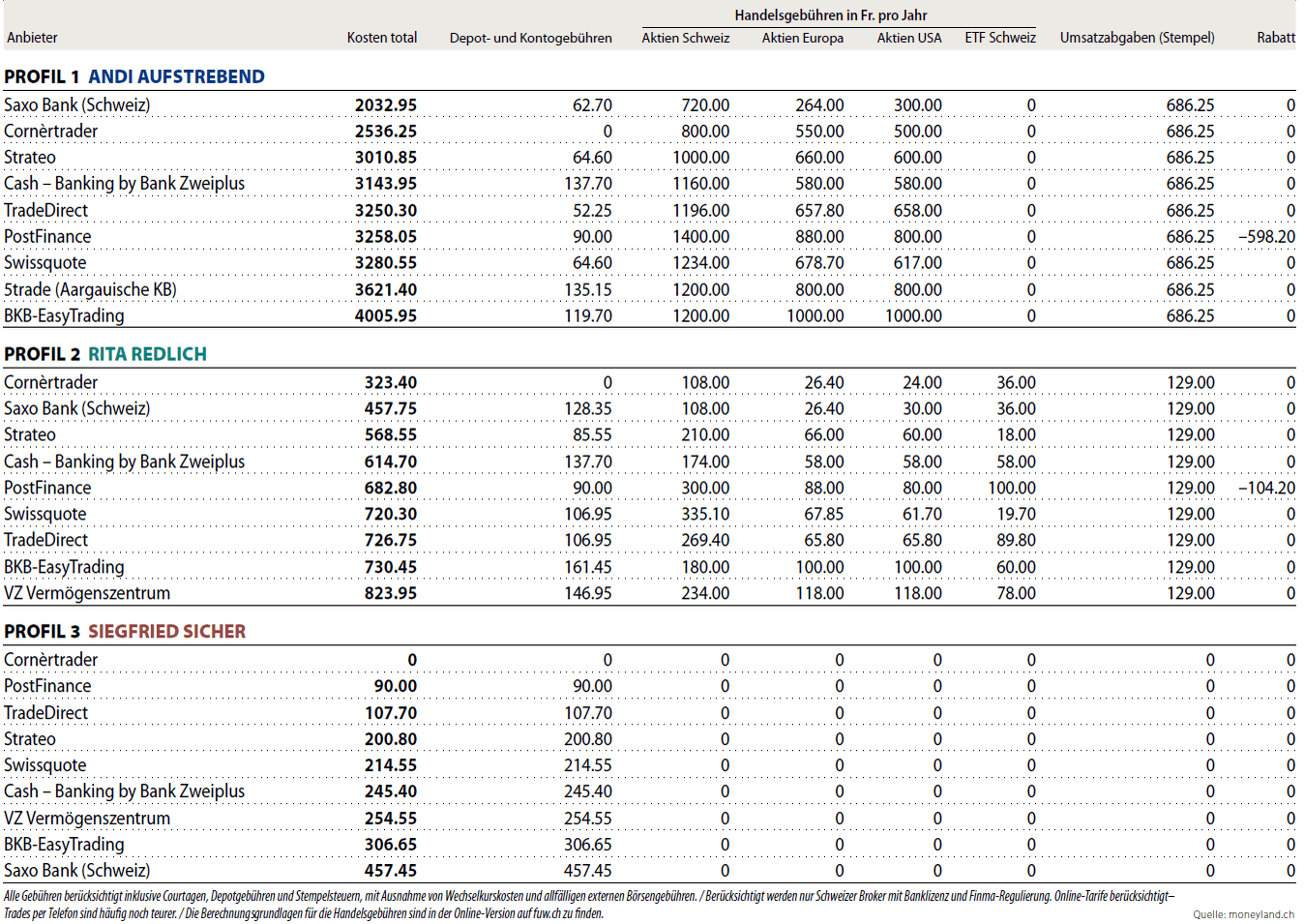
Task: Click Aktien USA value 617.00
Action: (x=918, y=263)
